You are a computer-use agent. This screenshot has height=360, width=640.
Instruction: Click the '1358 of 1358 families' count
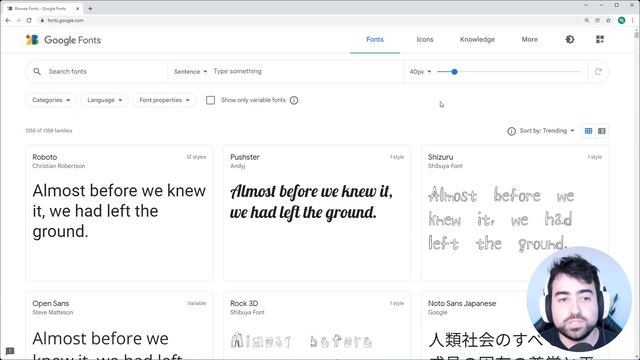(x=49, y=131)
